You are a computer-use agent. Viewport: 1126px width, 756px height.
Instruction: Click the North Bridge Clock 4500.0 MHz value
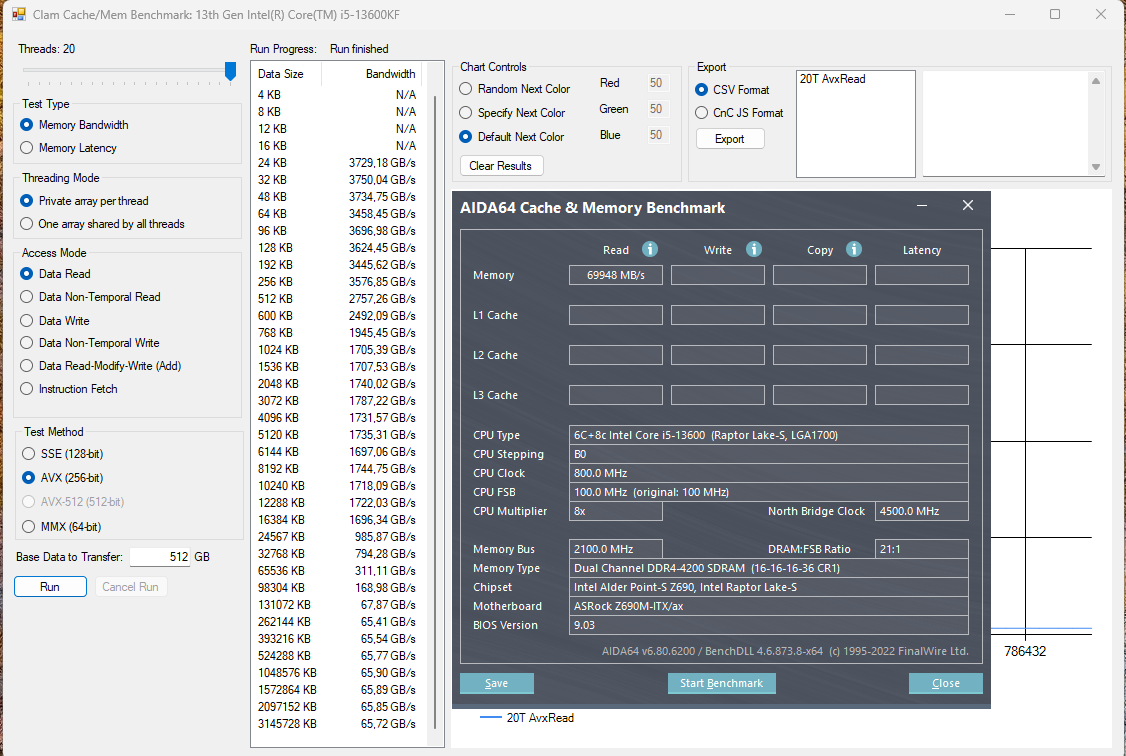point(921,511)
